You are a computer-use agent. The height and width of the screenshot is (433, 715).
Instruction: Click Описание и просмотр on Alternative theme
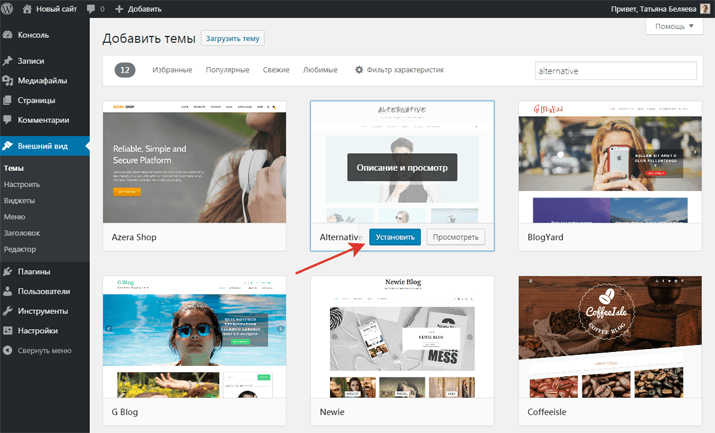tap(402, 167)
